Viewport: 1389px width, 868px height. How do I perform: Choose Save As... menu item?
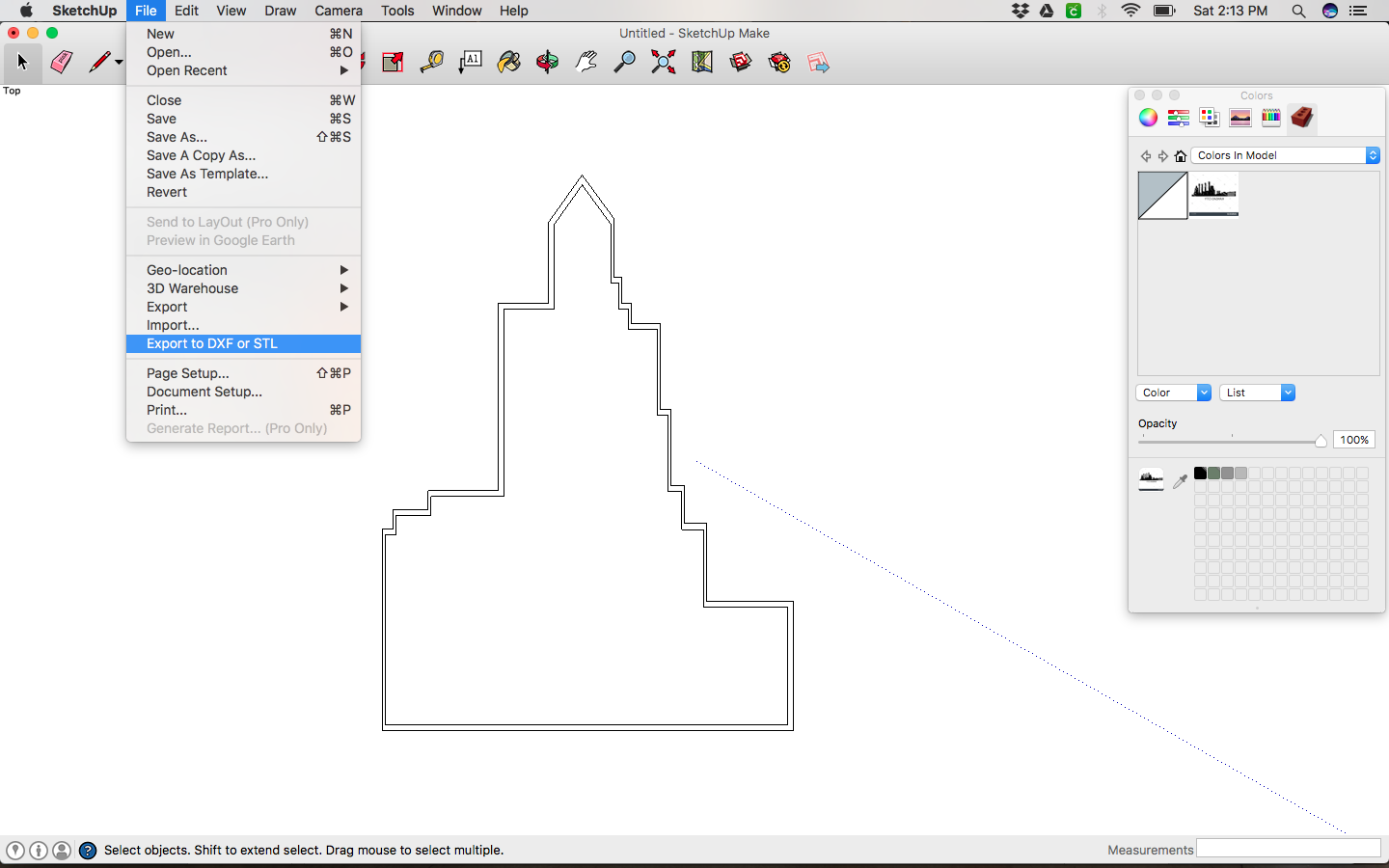[x=243, y=137]
